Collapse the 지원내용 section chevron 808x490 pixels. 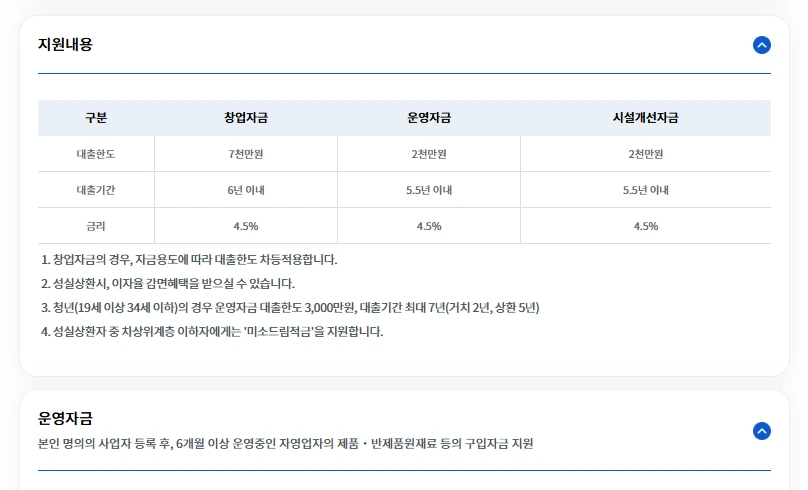[x=762, y=45]
